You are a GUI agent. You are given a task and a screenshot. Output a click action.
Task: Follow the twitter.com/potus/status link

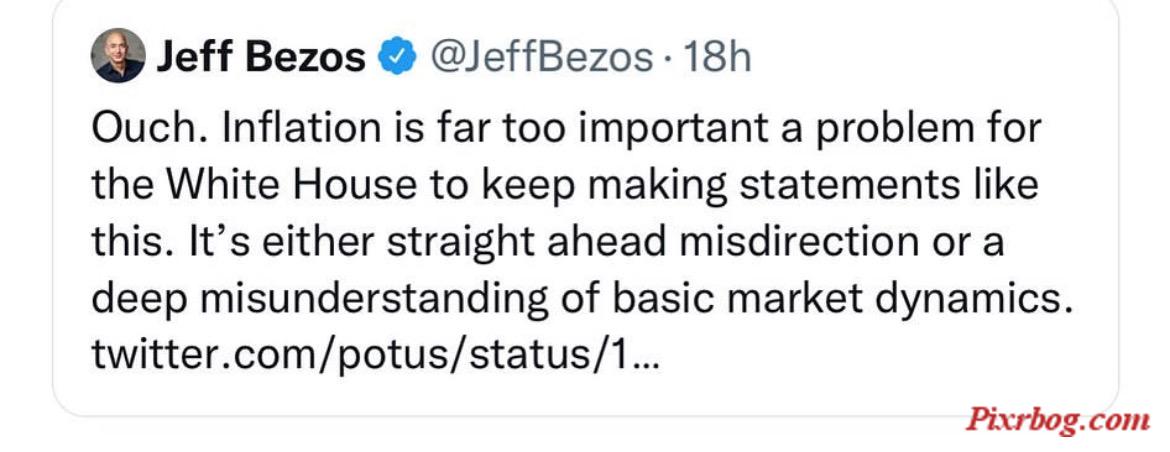(x=375, y=355)
